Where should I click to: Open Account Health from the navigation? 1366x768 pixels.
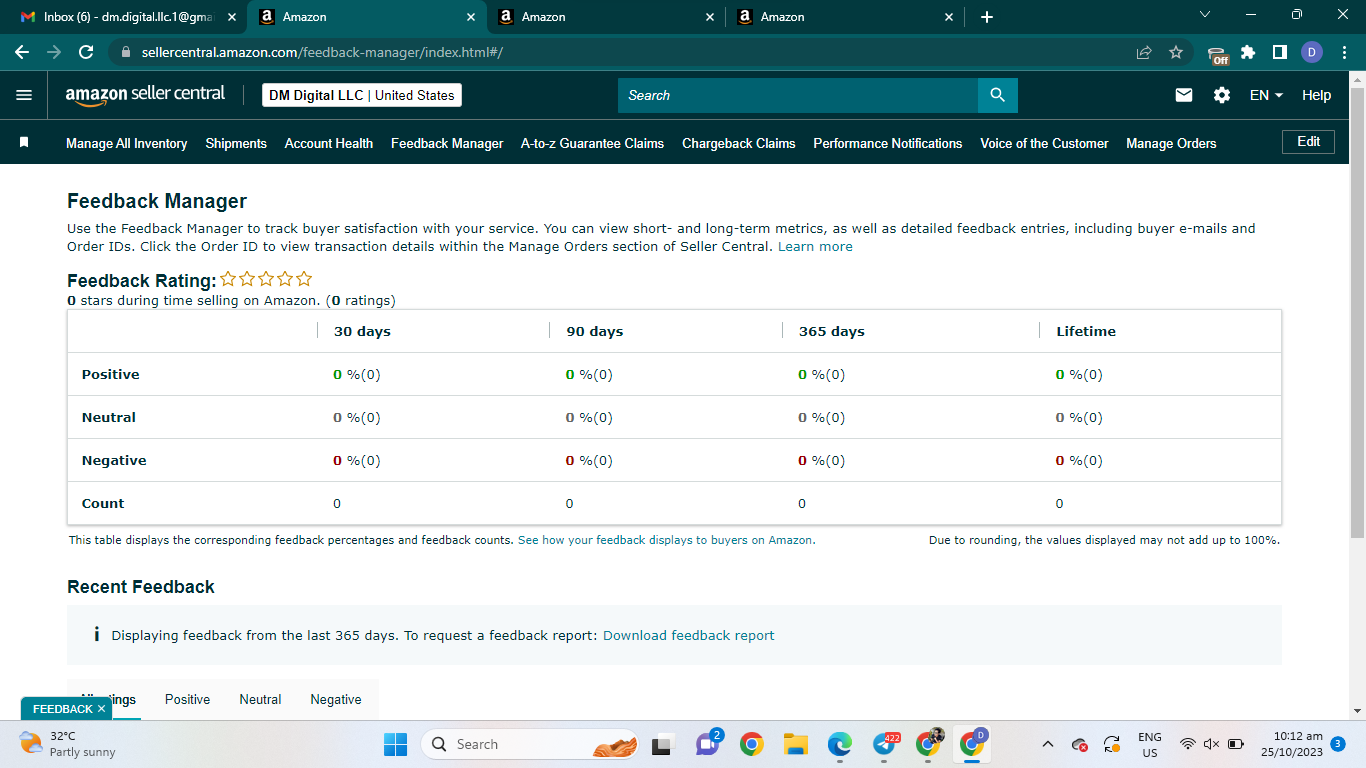(x=329, y=143)
